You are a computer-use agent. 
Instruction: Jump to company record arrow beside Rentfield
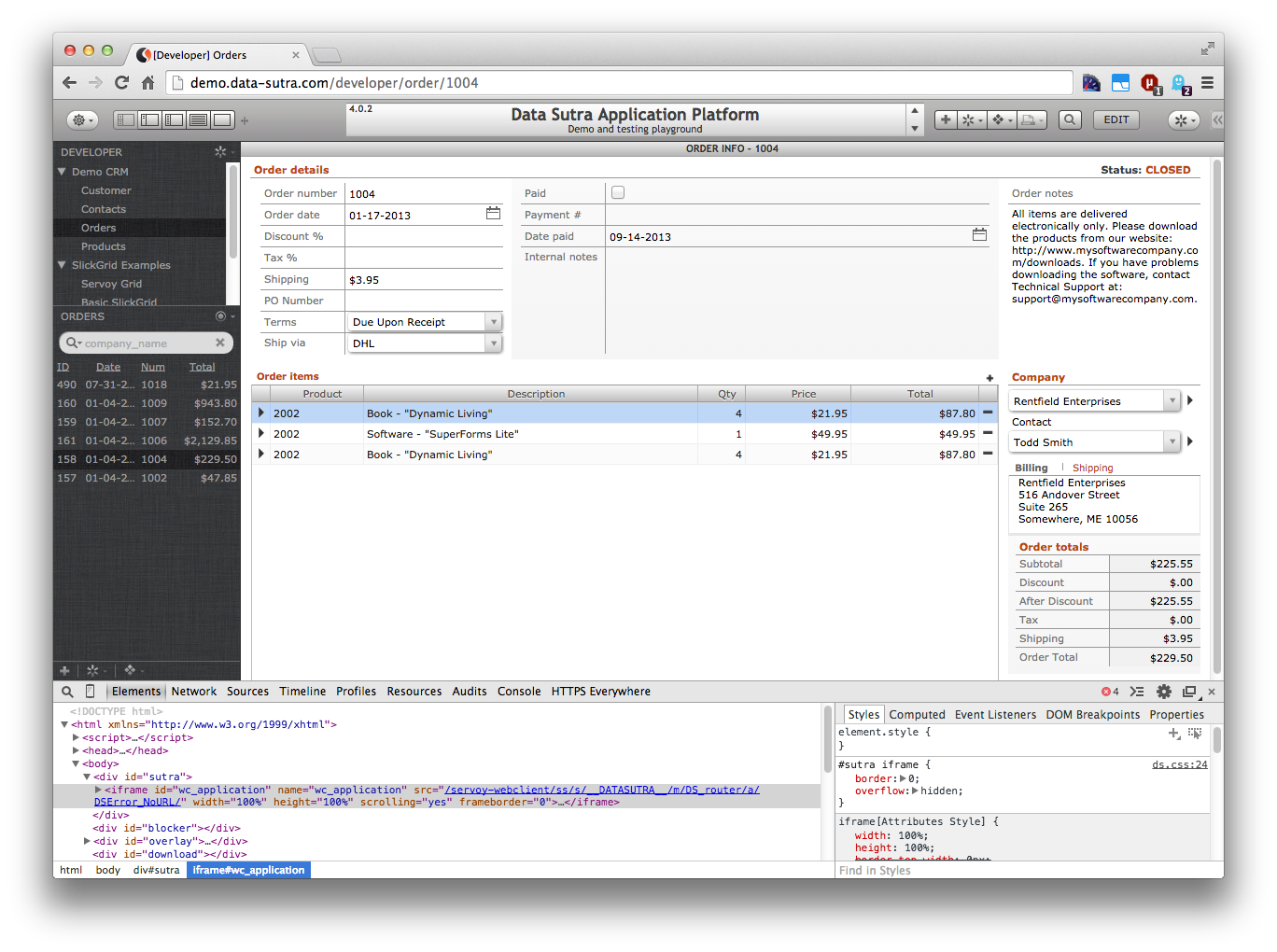[x=1190, y=400]
